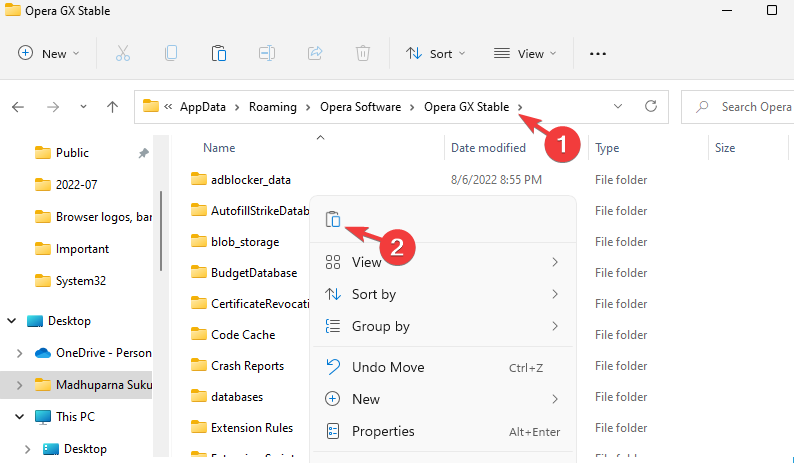Refresh the current folder view
Image resolution: width=794 pixels, height=463 pixels.
651,106
